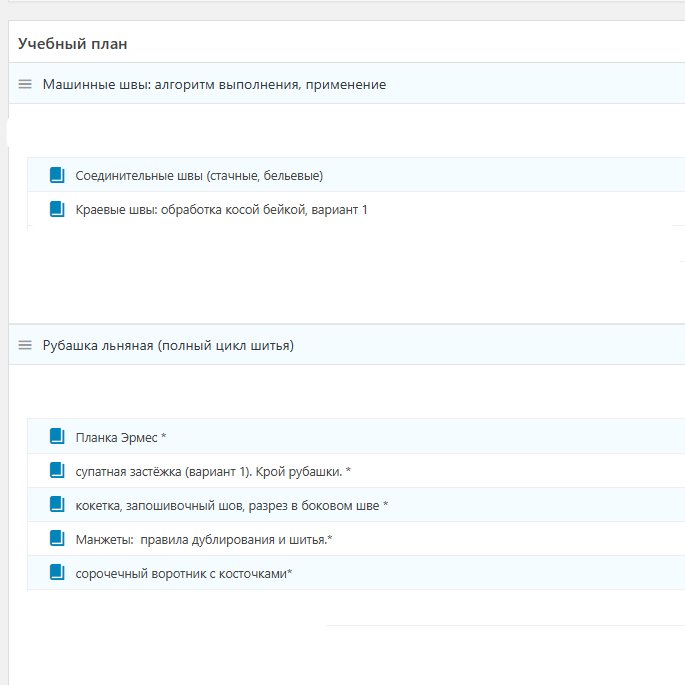This screenshot has height=685, width=685.
Task: Click the book icon beside Краевые швы lesson
Action: (x=57, y=209)
